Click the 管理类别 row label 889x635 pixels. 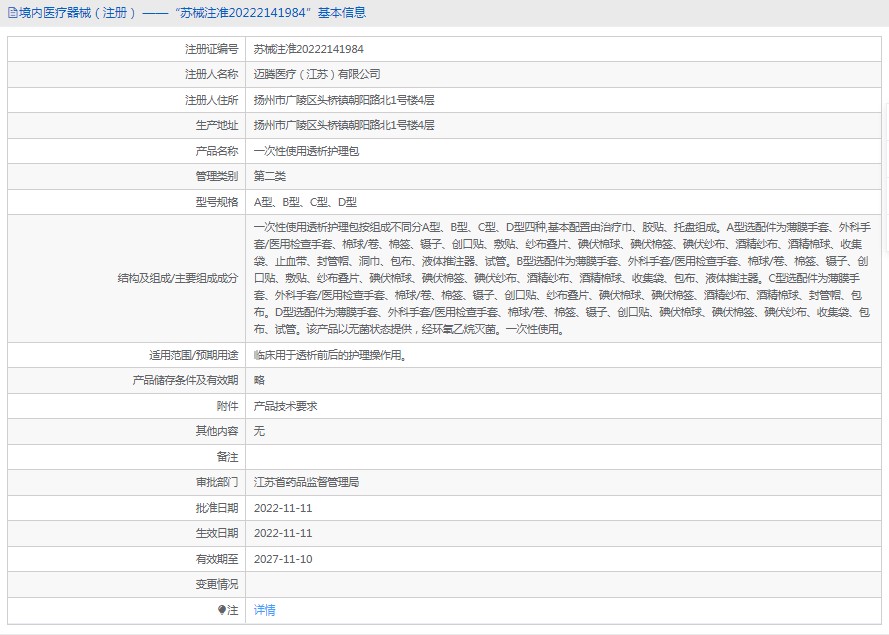[217, 176]
